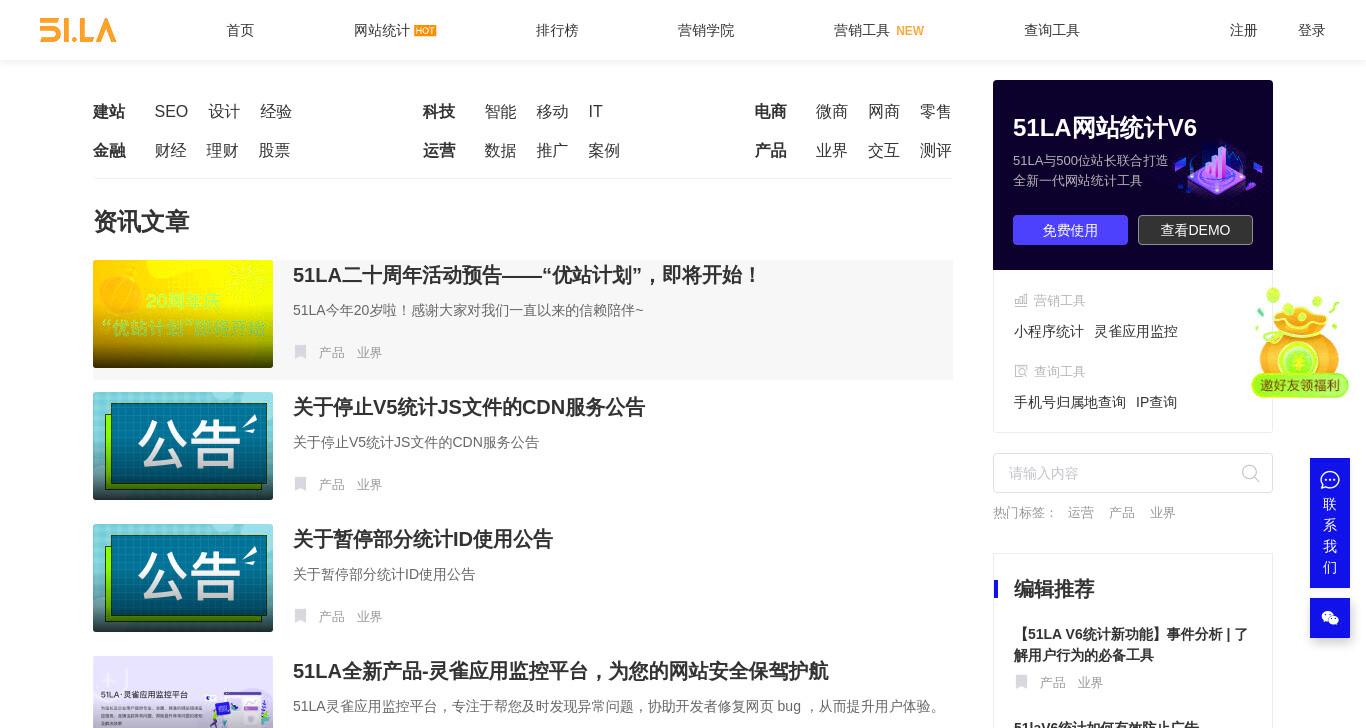The width and height of the screenshot is (1366, 728).
Task: Click the 注册 link
Action: tap(1244, 30)
